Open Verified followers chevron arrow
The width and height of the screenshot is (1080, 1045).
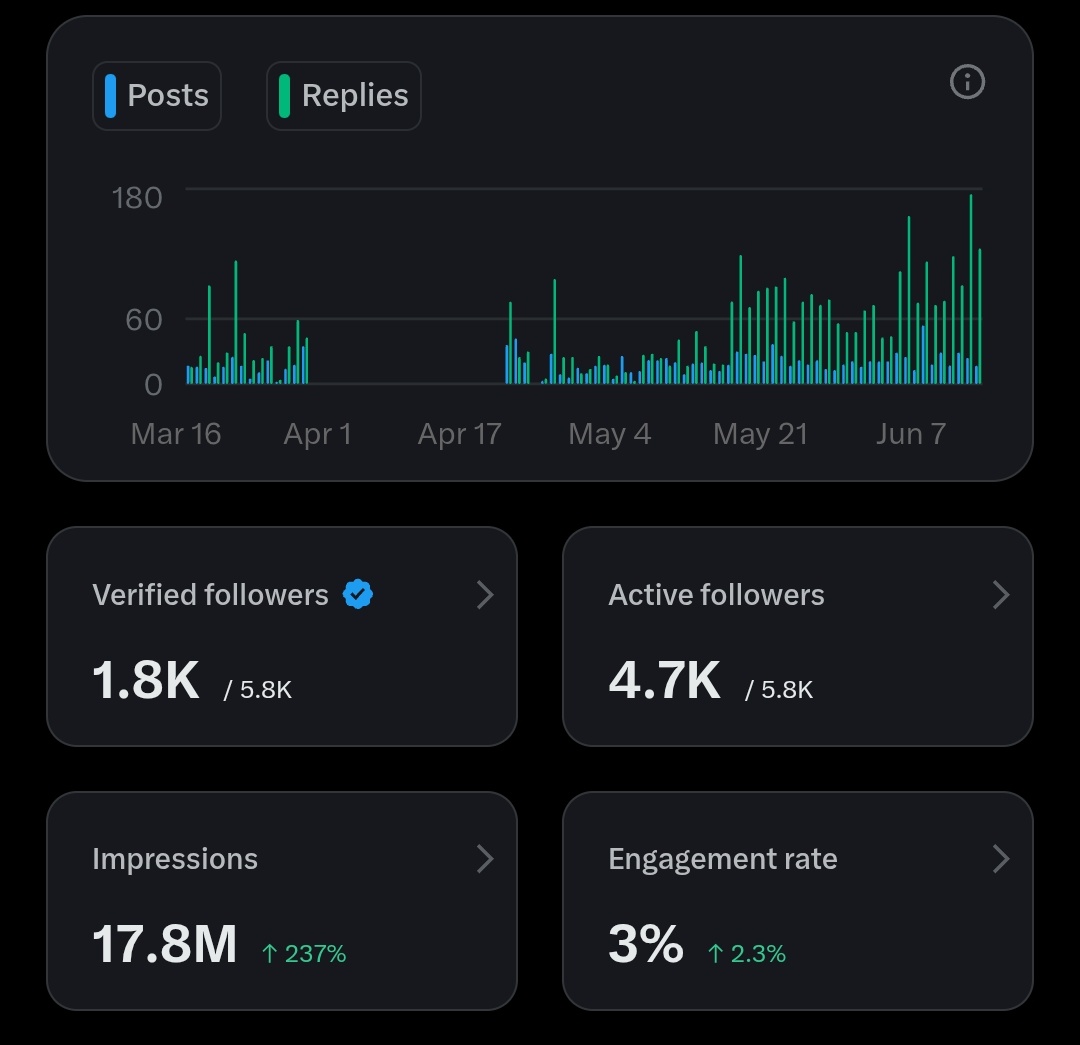click(485, 594)
